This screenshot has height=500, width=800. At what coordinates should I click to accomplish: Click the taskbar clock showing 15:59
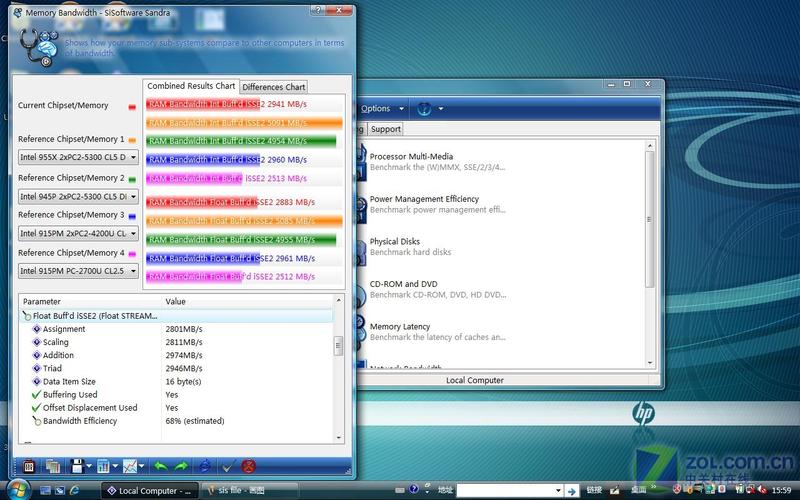click(x=781, y=491)
